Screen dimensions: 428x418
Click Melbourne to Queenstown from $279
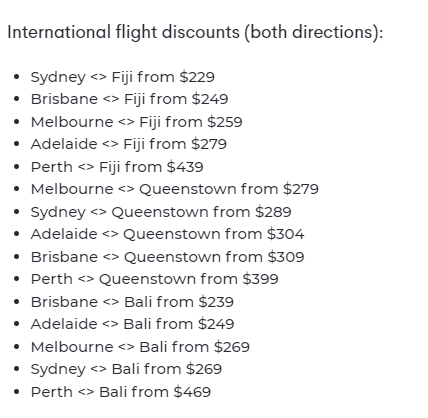click(175, 189)
